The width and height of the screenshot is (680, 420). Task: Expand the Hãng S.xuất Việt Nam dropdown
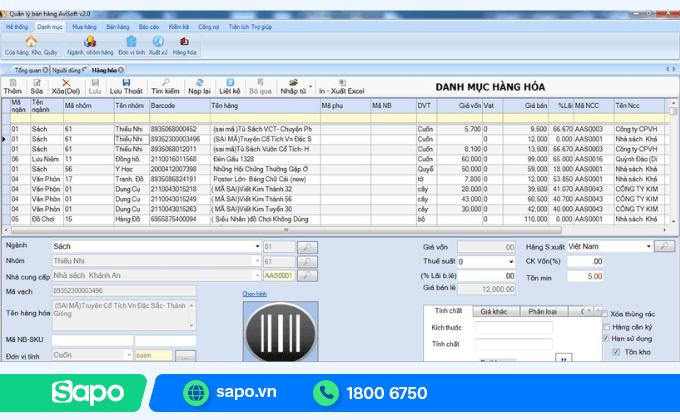tap(648, 246)
